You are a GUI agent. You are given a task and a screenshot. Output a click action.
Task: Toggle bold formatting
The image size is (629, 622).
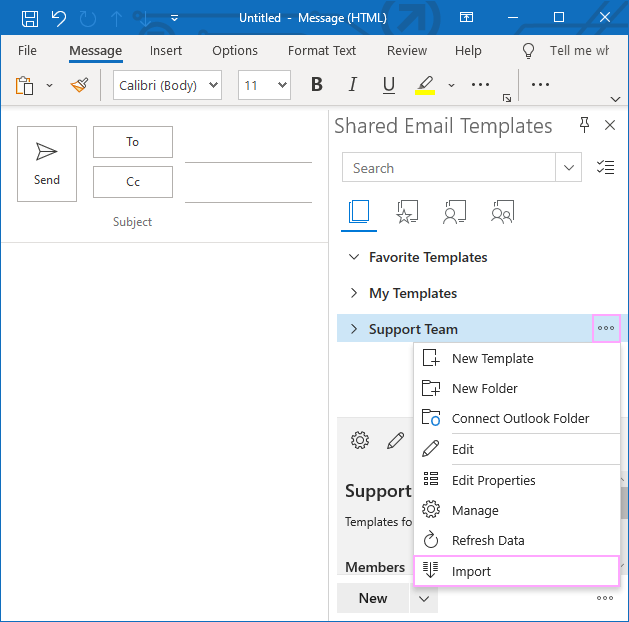(x=317, y=85)
